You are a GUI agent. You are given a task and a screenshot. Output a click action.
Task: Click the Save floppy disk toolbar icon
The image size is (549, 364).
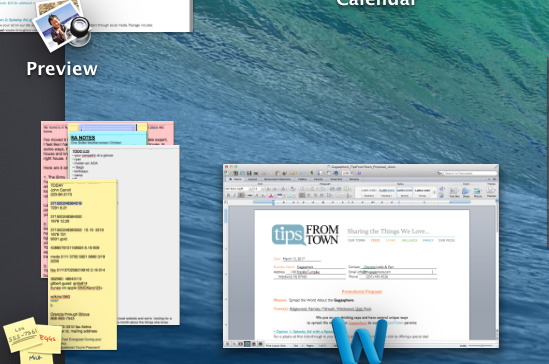coord(249,173)
